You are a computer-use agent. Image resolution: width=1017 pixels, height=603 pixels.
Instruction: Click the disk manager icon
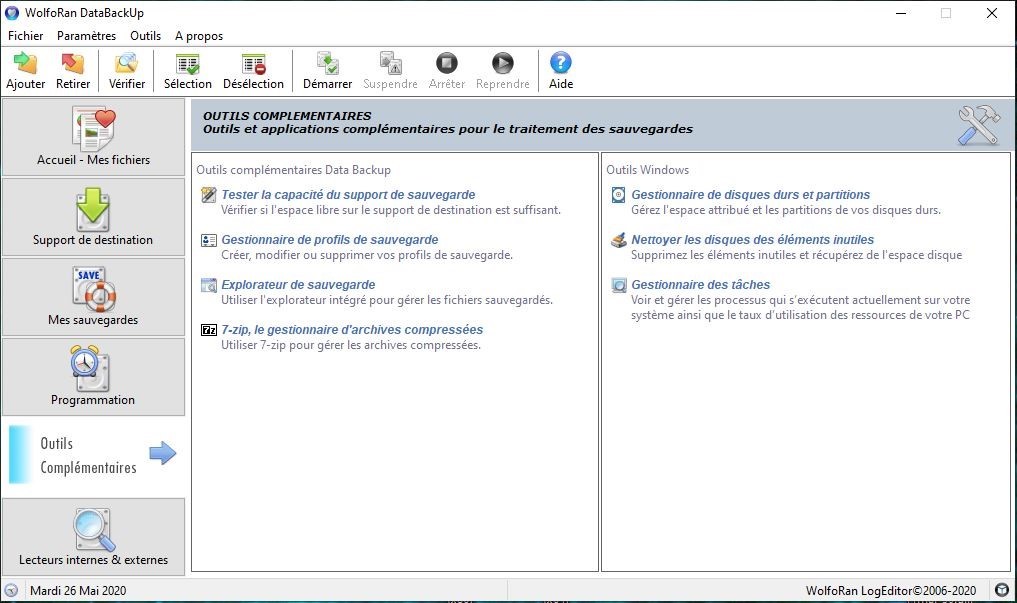point(619,195)
